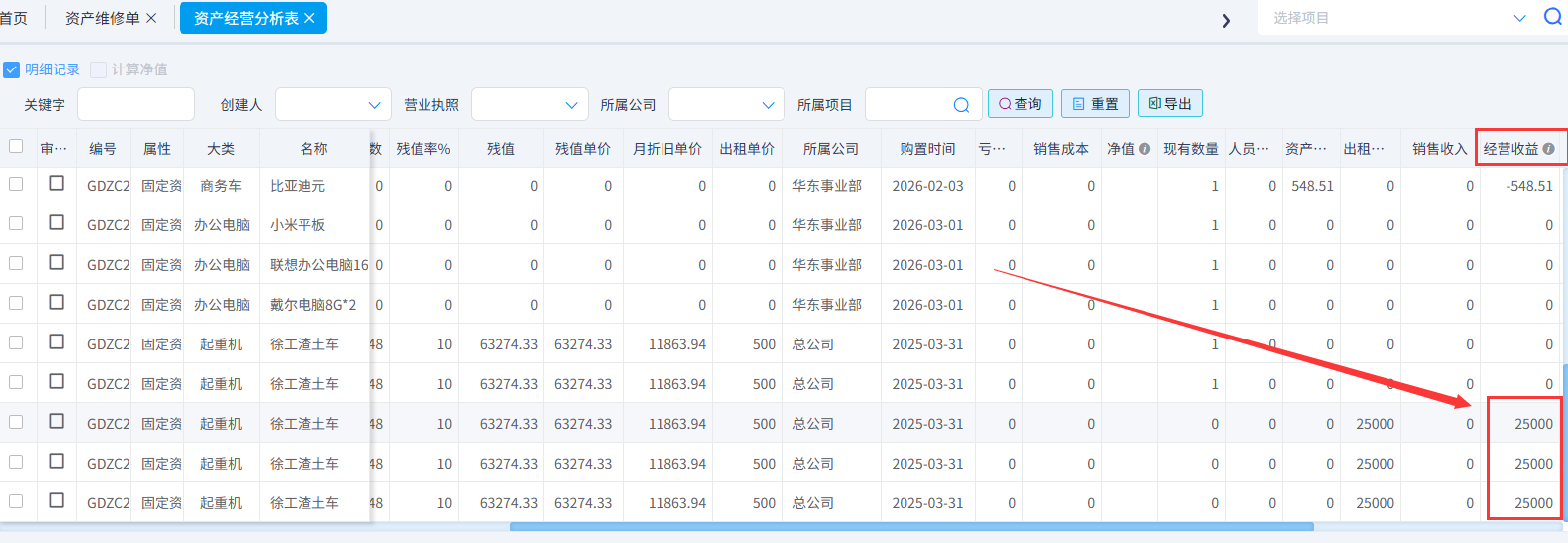The image size is (1568, 543).
Task: Click the horizontal scrollbar thumb below the table
Action: [911, 527]
